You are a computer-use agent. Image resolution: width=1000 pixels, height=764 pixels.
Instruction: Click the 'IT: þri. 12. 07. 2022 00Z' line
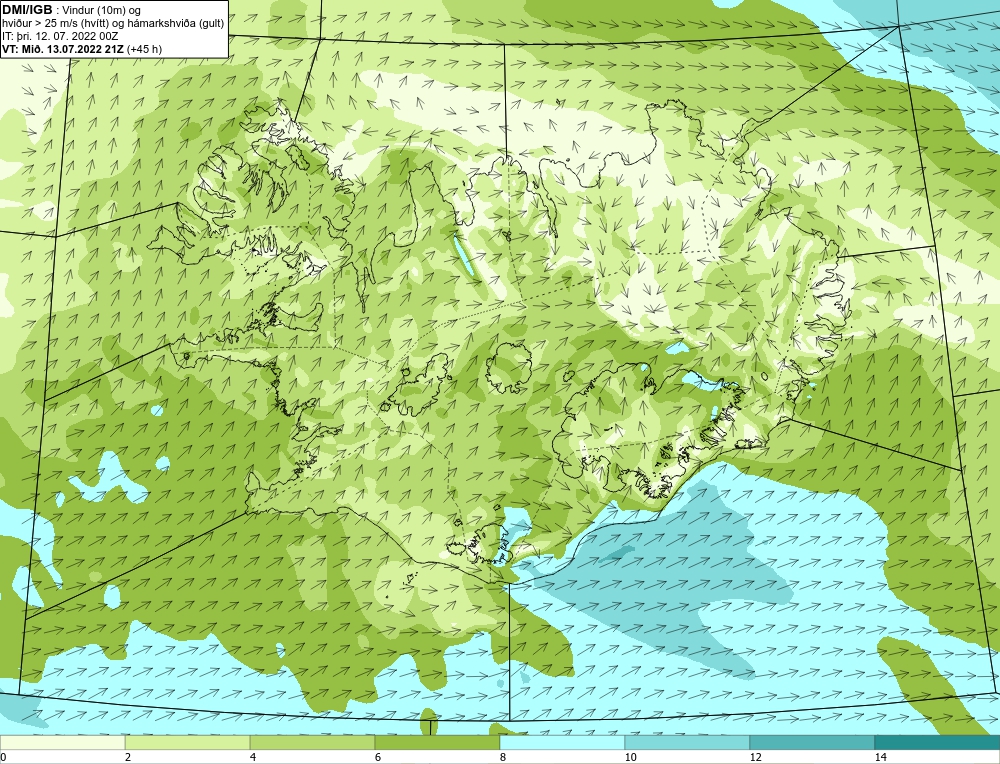pos(60,36)
